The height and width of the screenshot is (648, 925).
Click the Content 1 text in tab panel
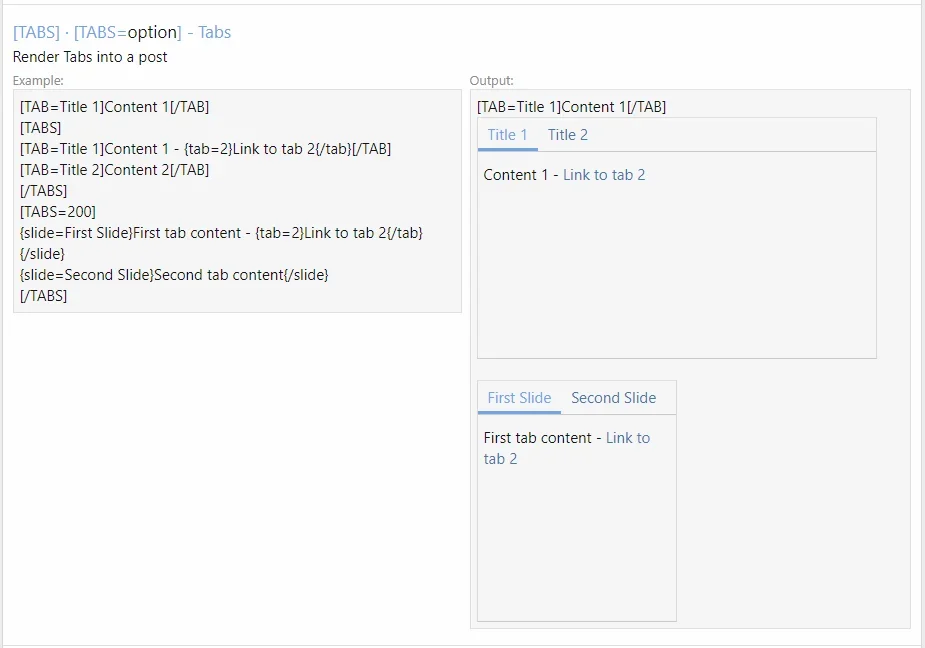coord(515,175)
